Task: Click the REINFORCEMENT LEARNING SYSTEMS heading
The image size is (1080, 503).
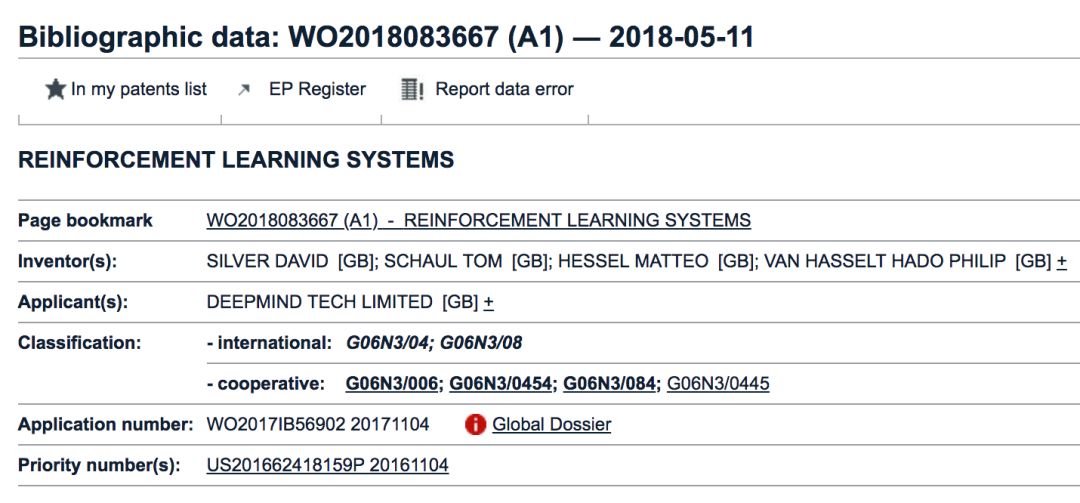Action: coord(236,159)
